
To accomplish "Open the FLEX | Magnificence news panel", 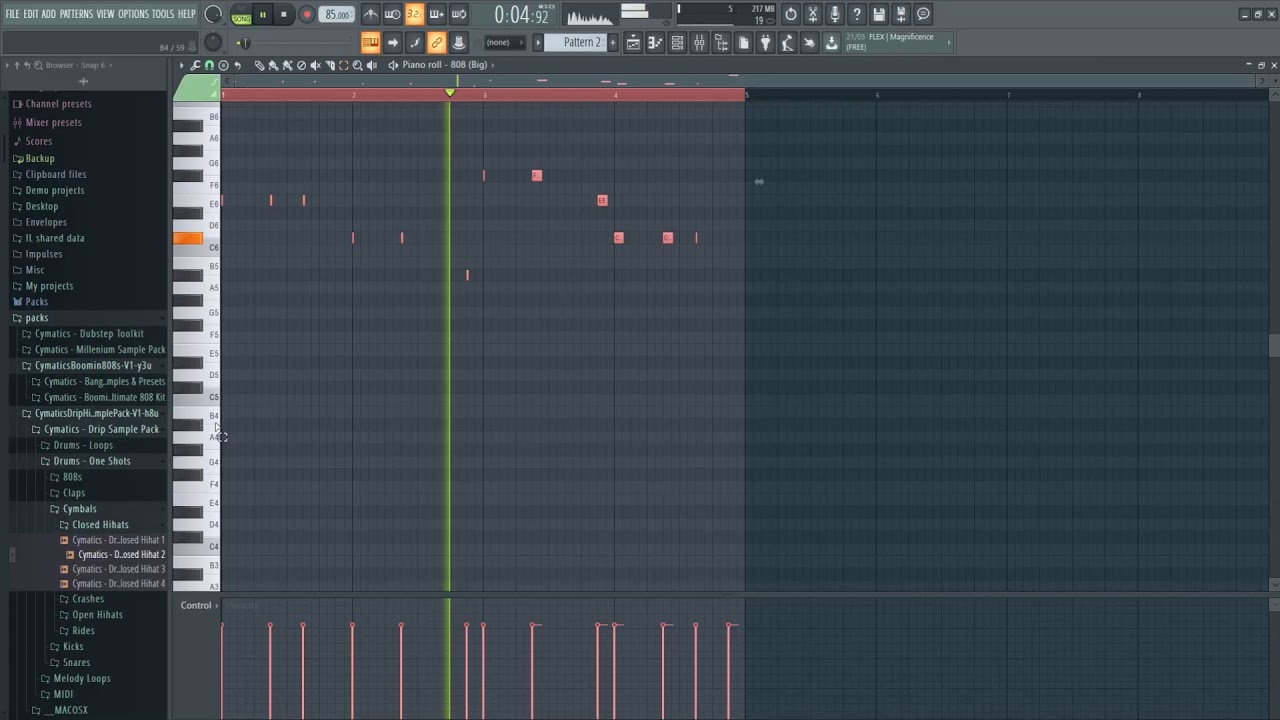I will [x=896, y=42].
